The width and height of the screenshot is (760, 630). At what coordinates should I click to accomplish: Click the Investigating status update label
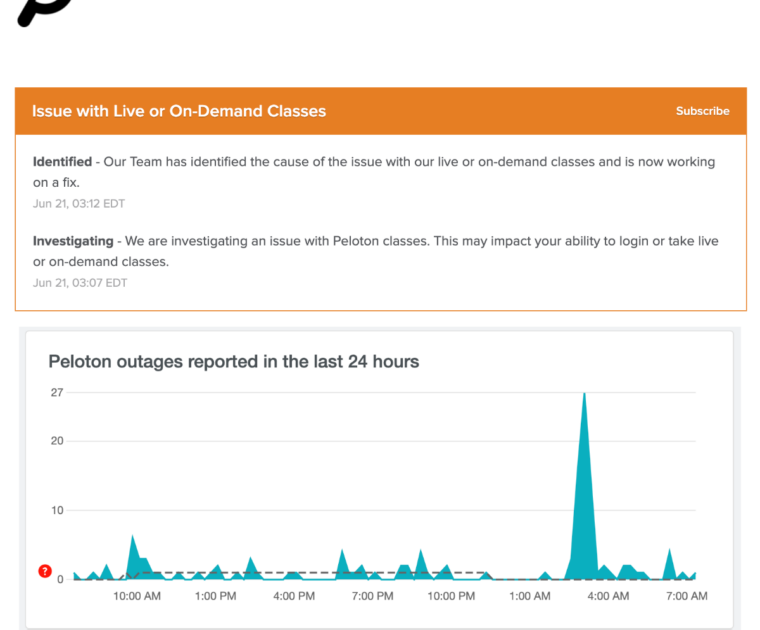[72, 241]
